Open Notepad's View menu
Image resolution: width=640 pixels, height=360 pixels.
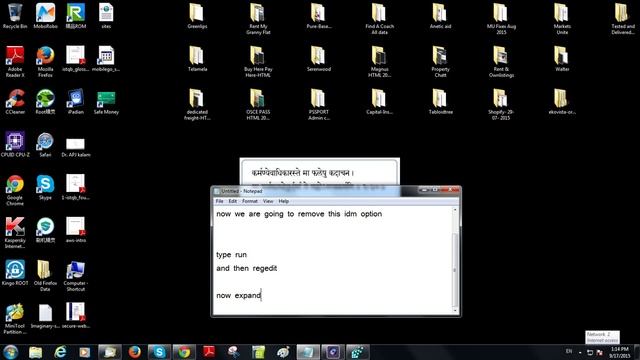[x=268, y=201]
